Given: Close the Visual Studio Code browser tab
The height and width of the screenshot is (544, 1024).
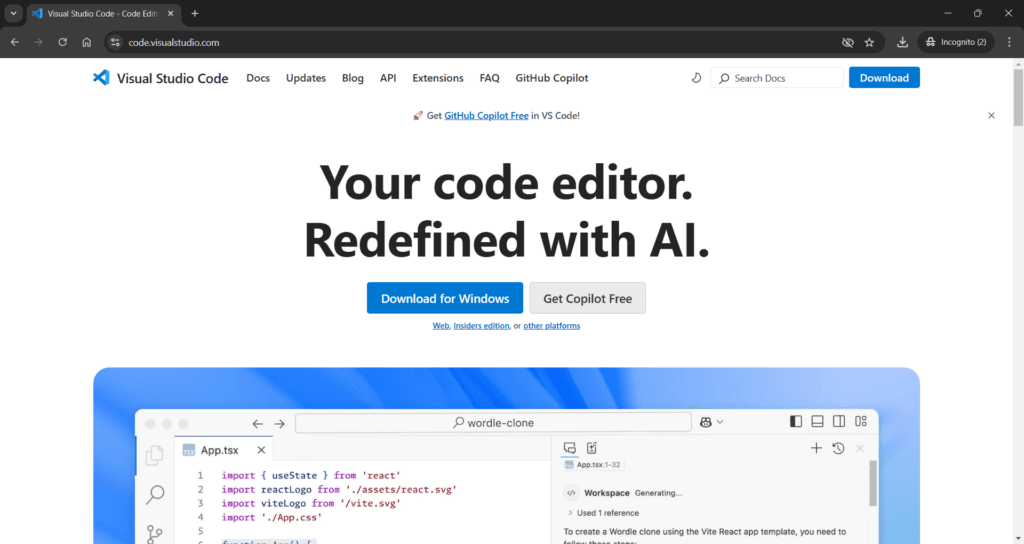Looking at the screenshot, I should pyautogui.click(x=170, y=13).
